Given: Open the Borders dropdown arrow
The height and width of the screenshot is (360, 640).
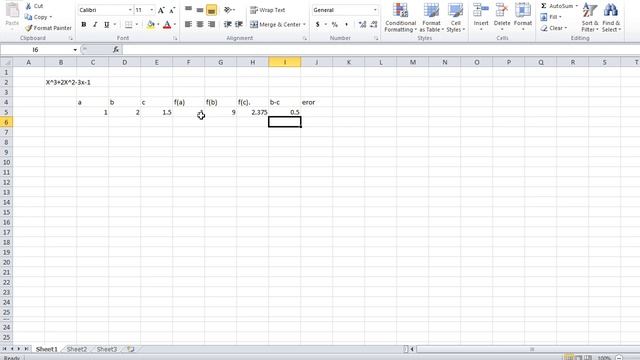Looking at the screenshot, I should (x=137, y=24).
